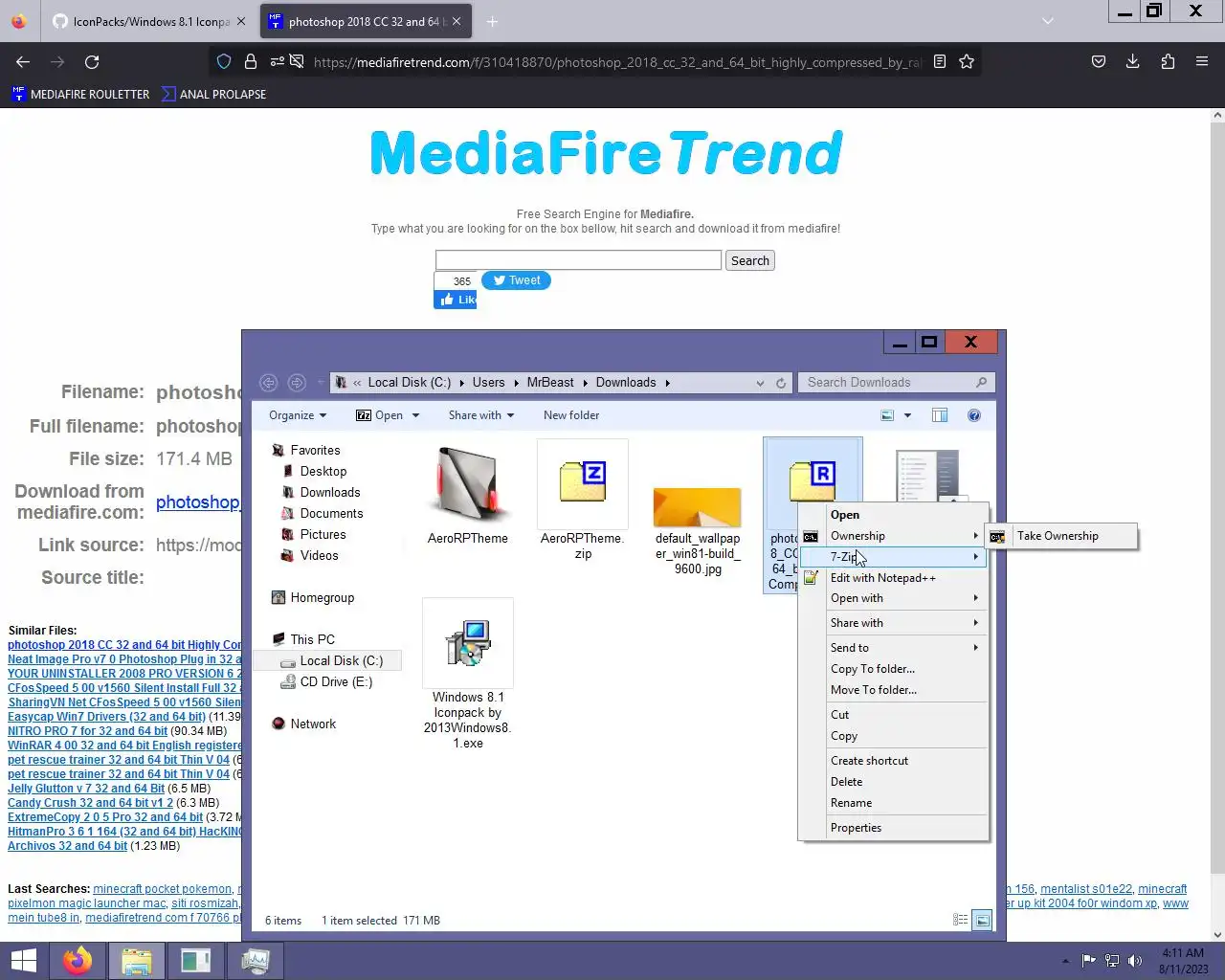The width and height of the screenshot is (1225, 980).
Task: List all tabs chevron in Firefox
Action: click(x=1048, y=21)
